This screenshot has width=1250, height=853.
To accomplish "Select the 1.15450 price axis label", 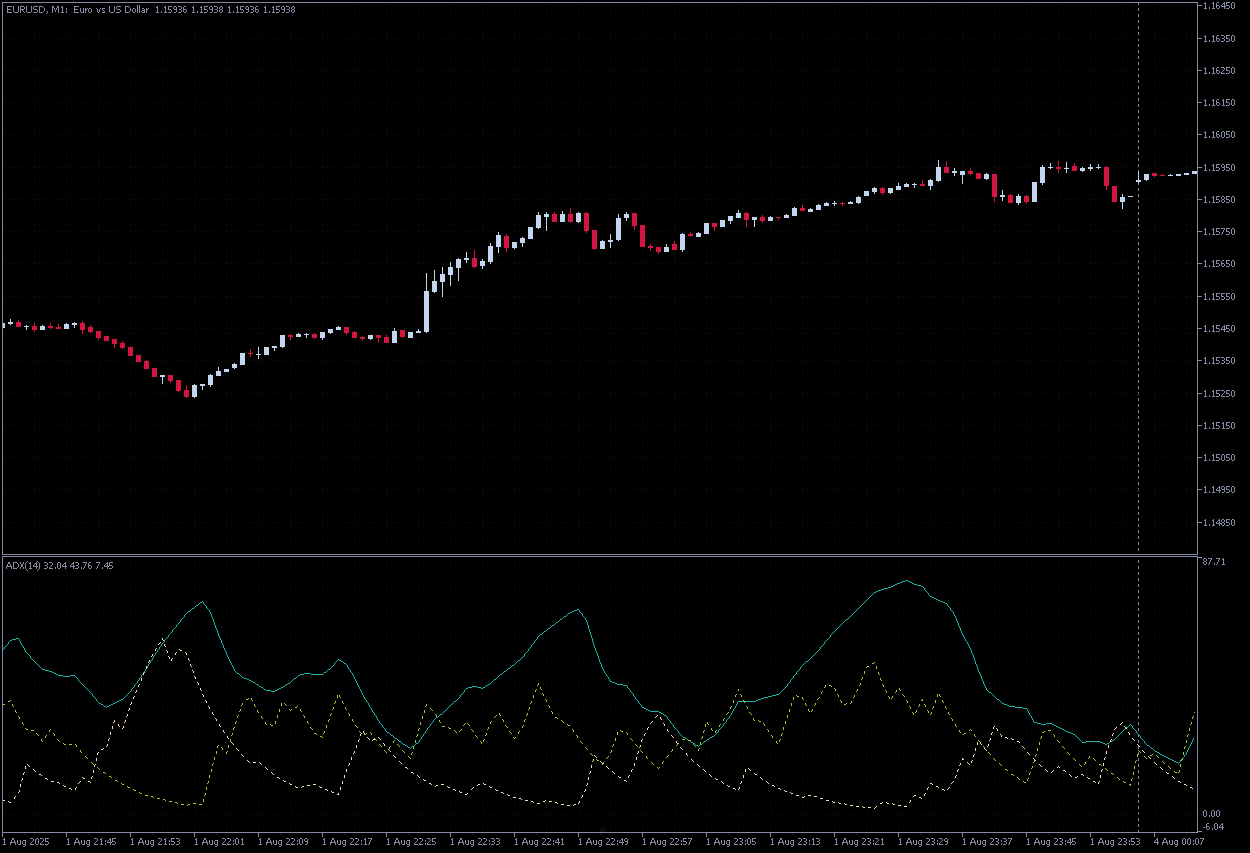I will coord(1219,329).
